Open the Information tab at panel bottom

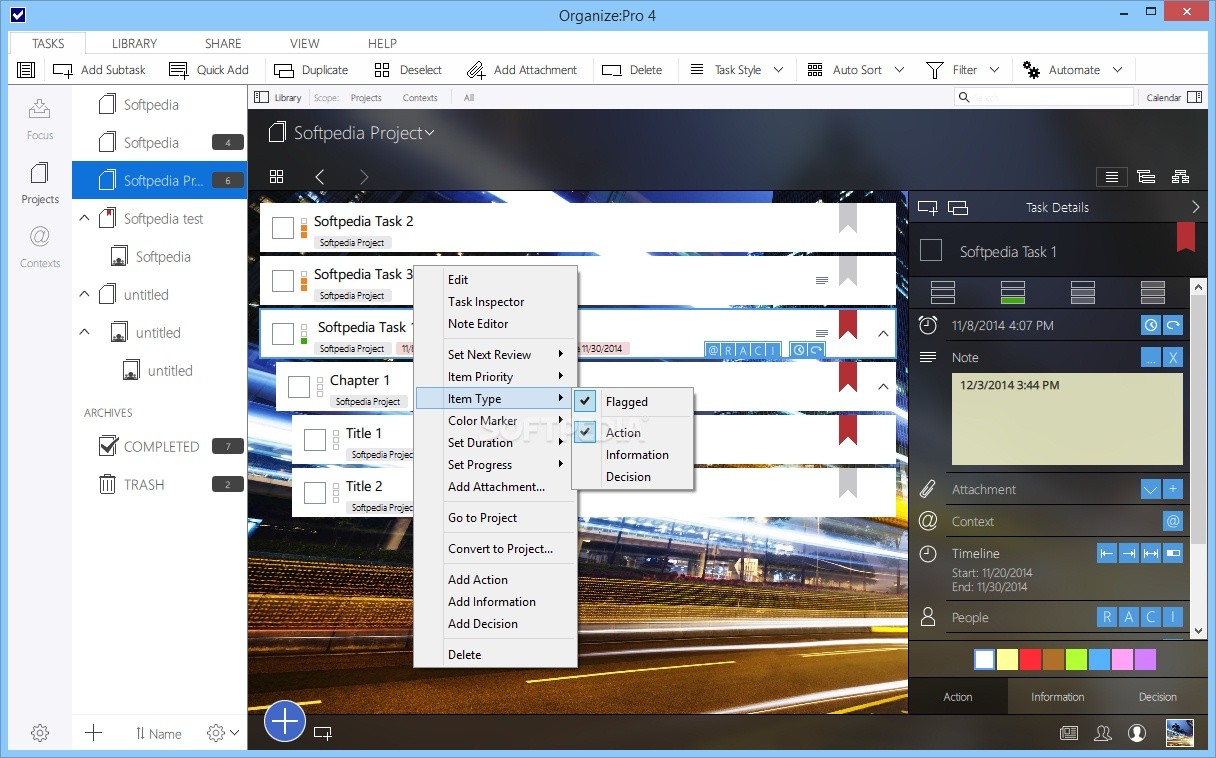click(1057, 697)
